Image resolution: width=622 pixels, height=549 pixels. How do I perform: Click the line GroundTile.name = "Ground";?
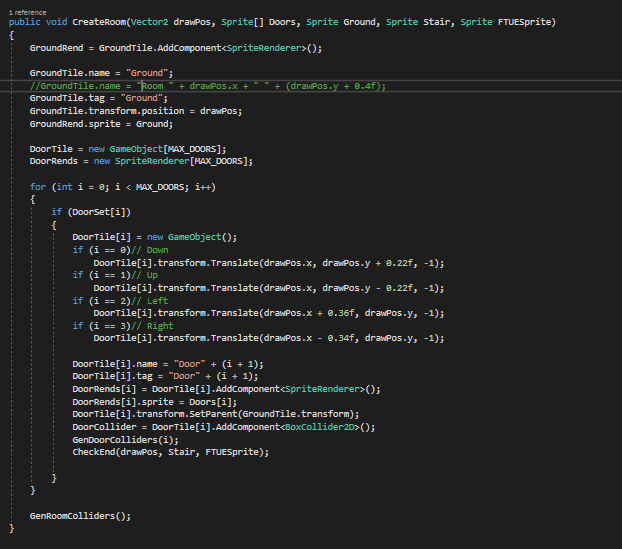101,73
